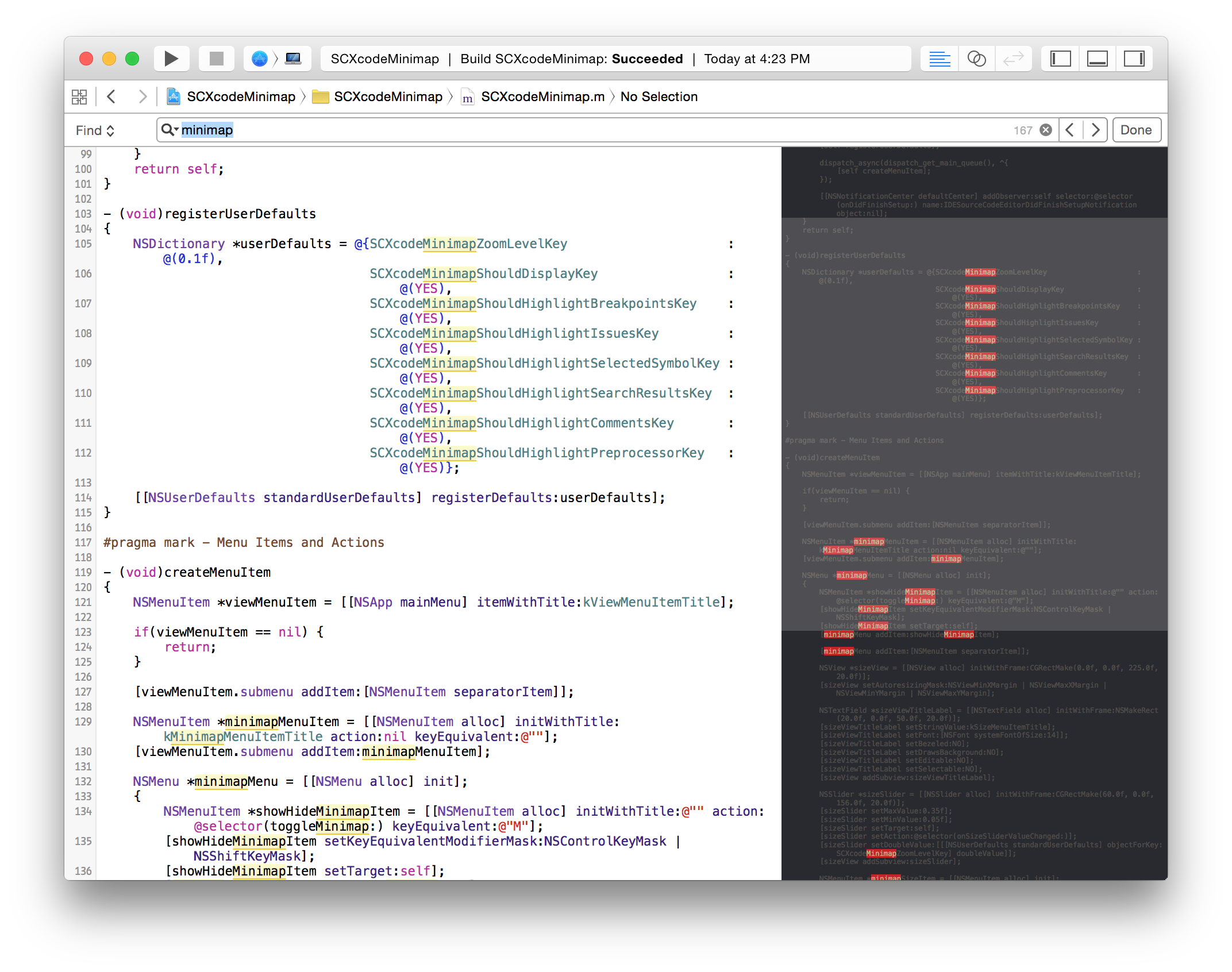Clear the search field with X icon

tap(1046, 130)
